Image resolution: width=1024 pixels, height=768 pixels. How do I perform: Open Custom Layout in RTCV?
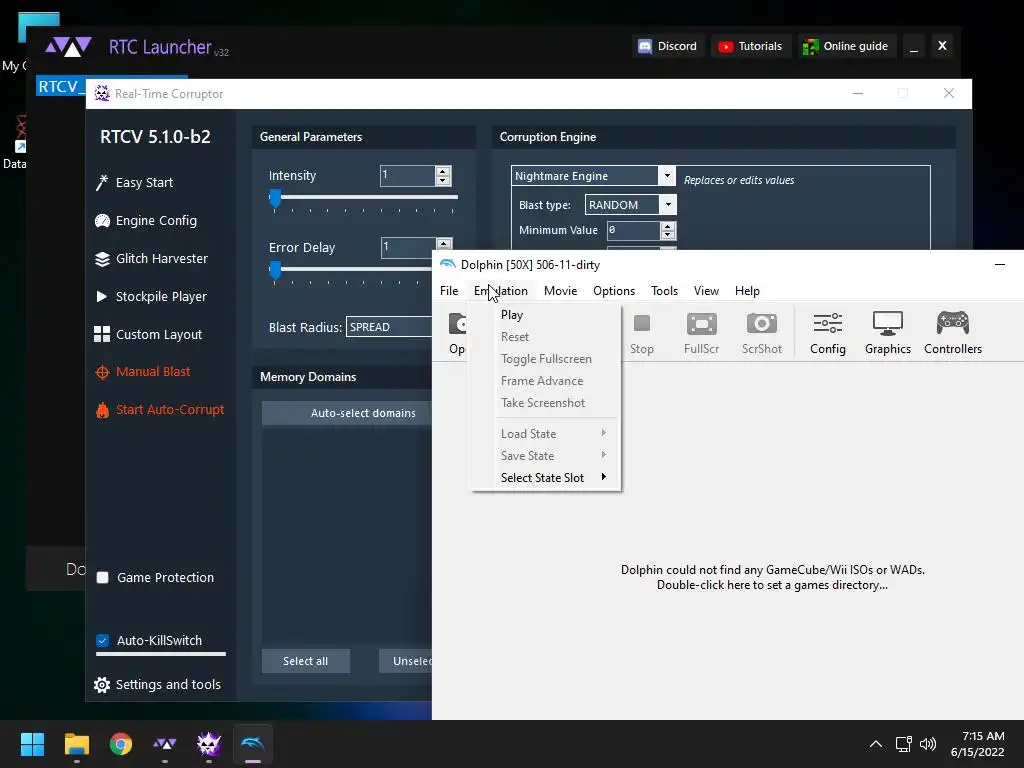[148, 334]
